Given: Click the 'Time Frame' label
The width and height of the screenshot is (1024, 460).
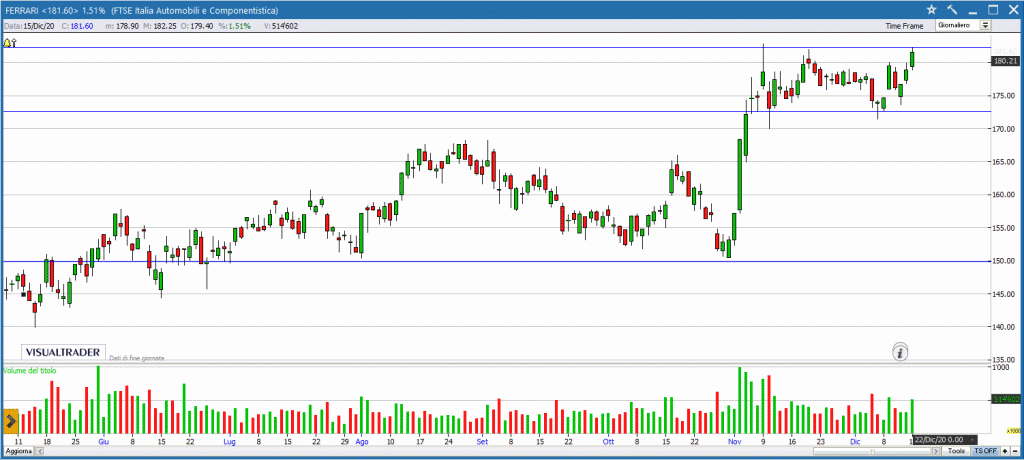Looking at the screenshot, I should tap(904, 26).
